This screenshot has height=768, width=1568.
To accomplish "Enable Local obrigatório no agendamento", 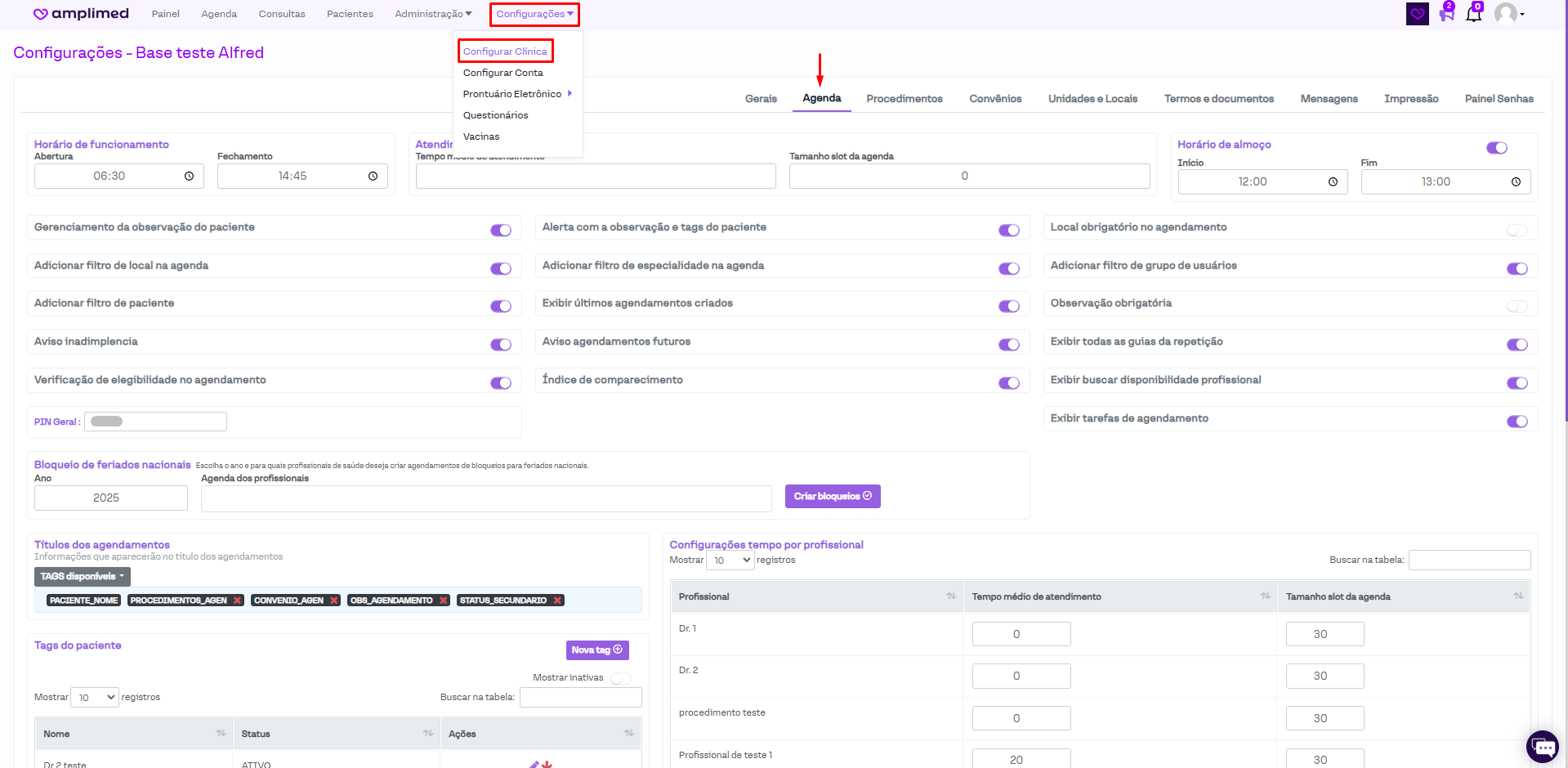I will point(1517,230).
